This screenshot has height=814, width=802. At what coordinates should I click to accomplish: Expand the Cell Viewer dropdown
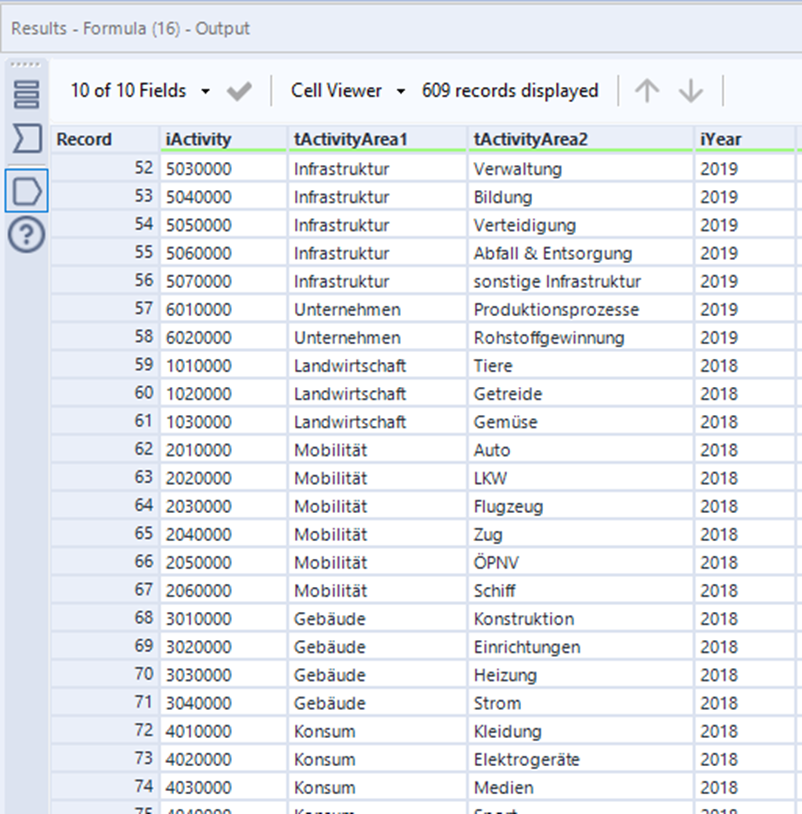348,91
